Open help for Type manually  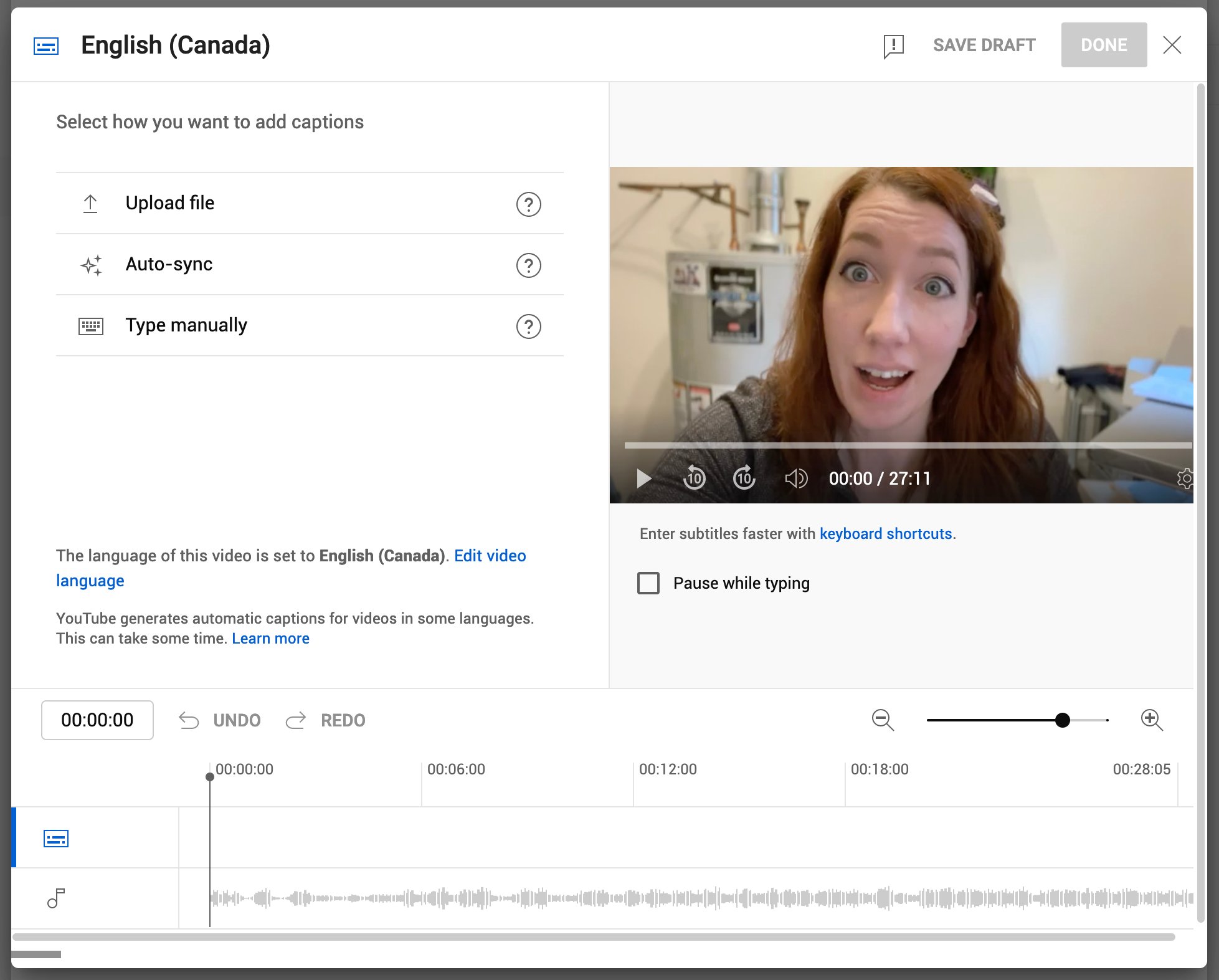pyautogui.click(x=529, y=326)
